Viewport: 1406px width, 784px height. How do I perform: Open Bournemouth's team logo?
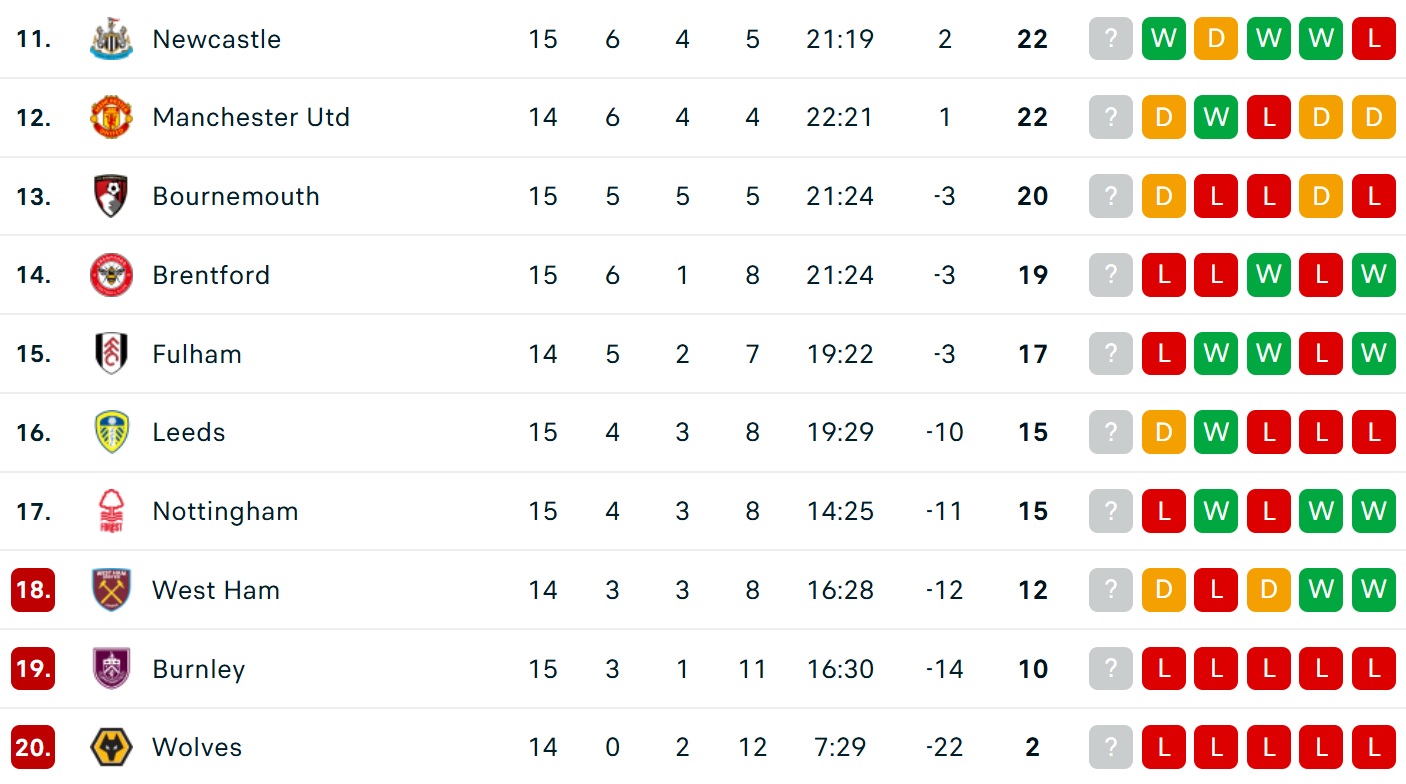click(111, 196)
